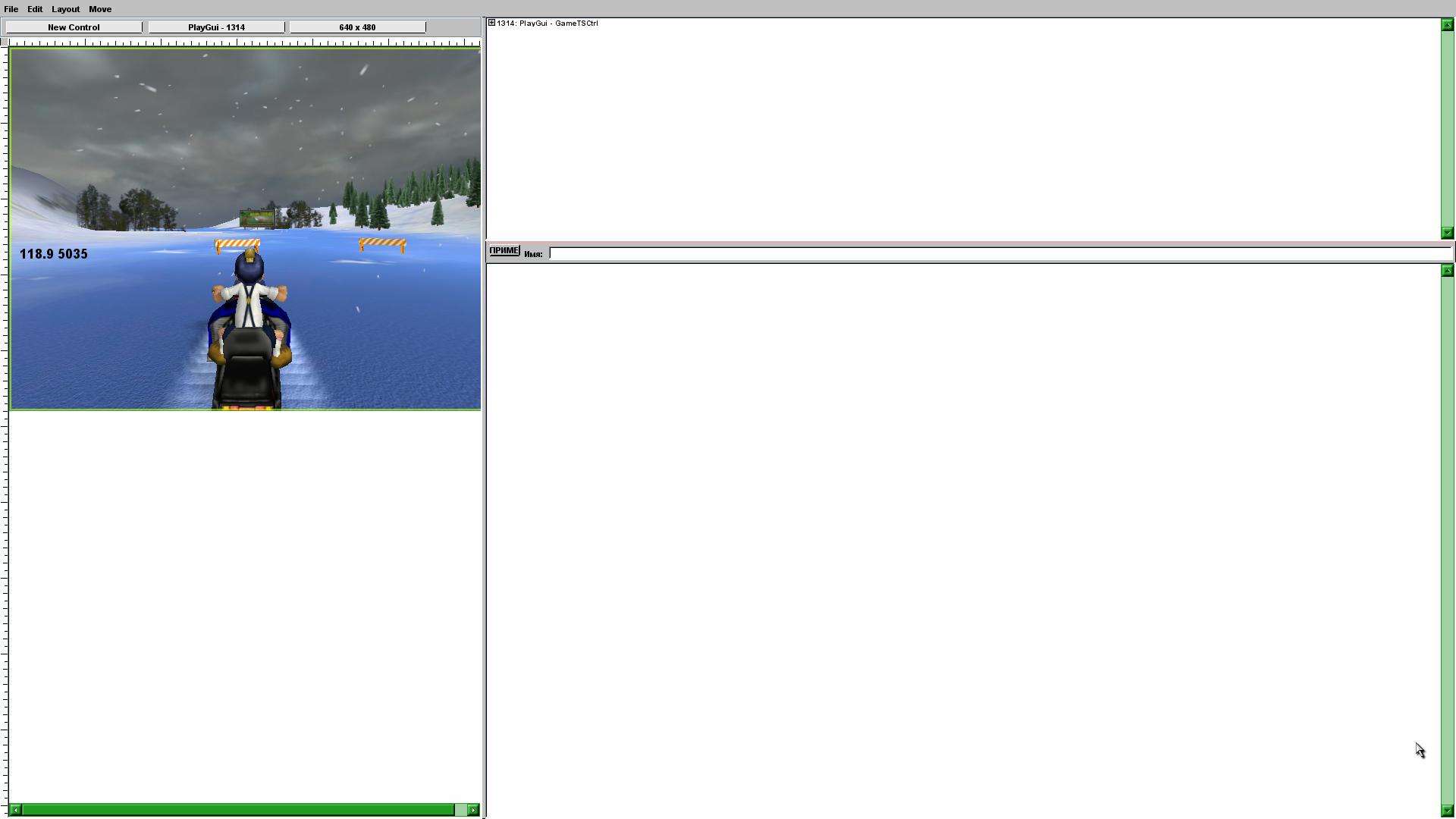
Task: Click the inspector panel vertical scrollbar
Action: 1447,541
